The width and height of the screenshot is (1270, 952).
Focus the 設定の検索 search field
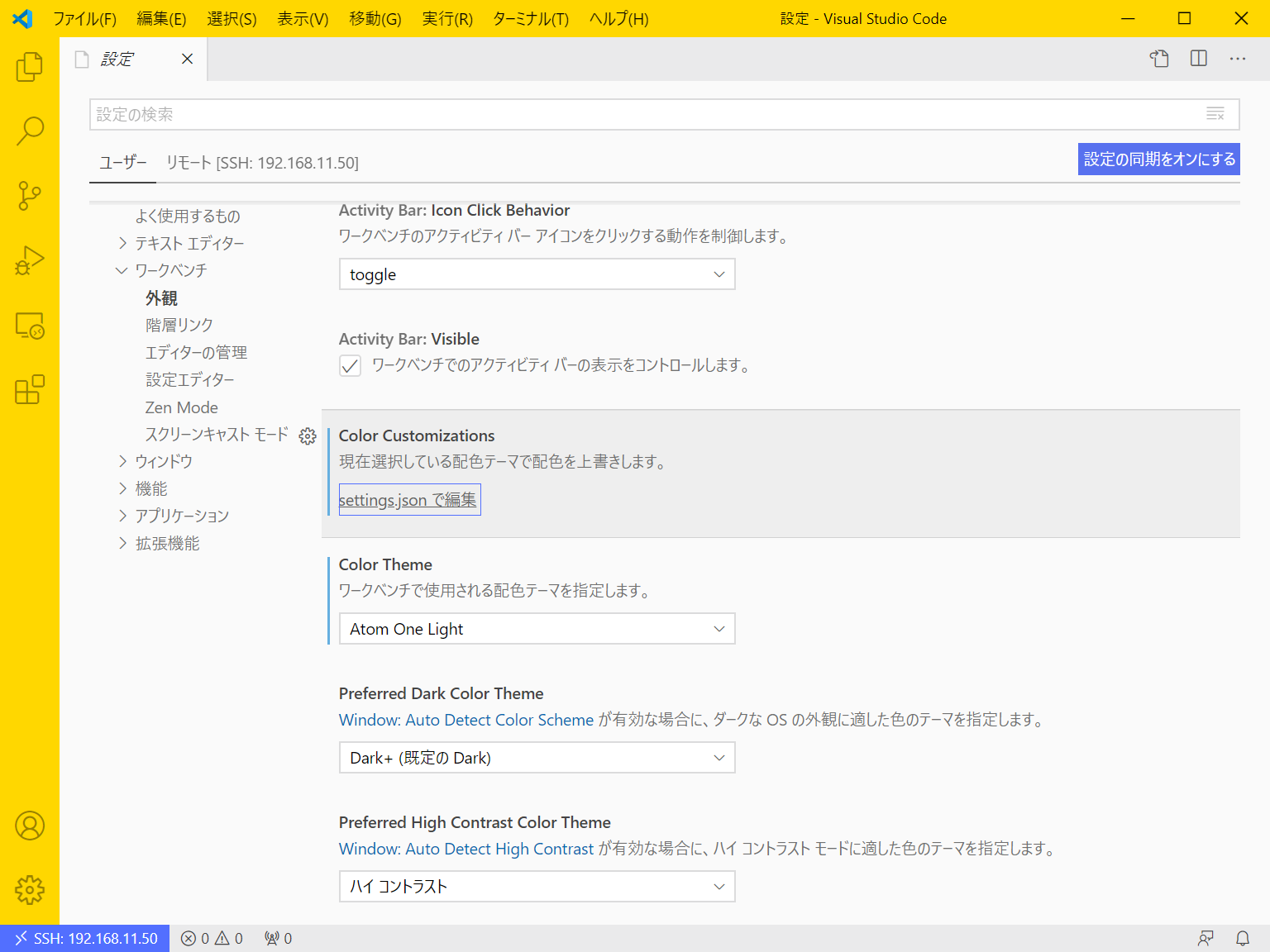pos(665,114)
